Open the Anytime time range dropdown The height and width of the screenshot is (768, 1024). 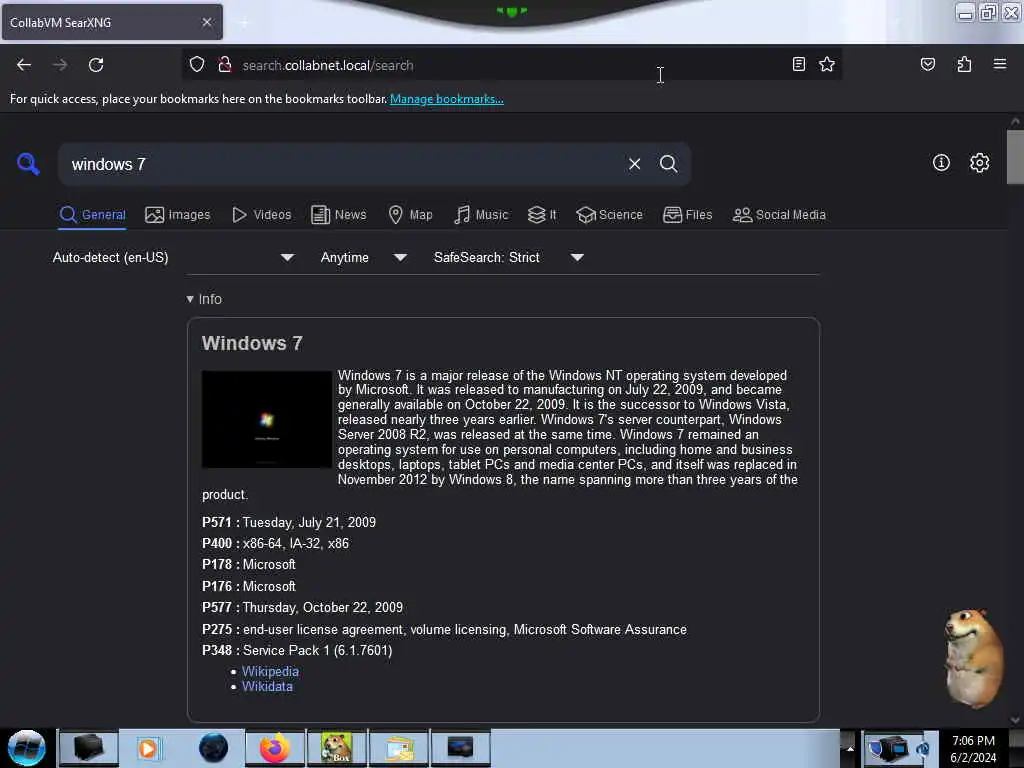363,257
